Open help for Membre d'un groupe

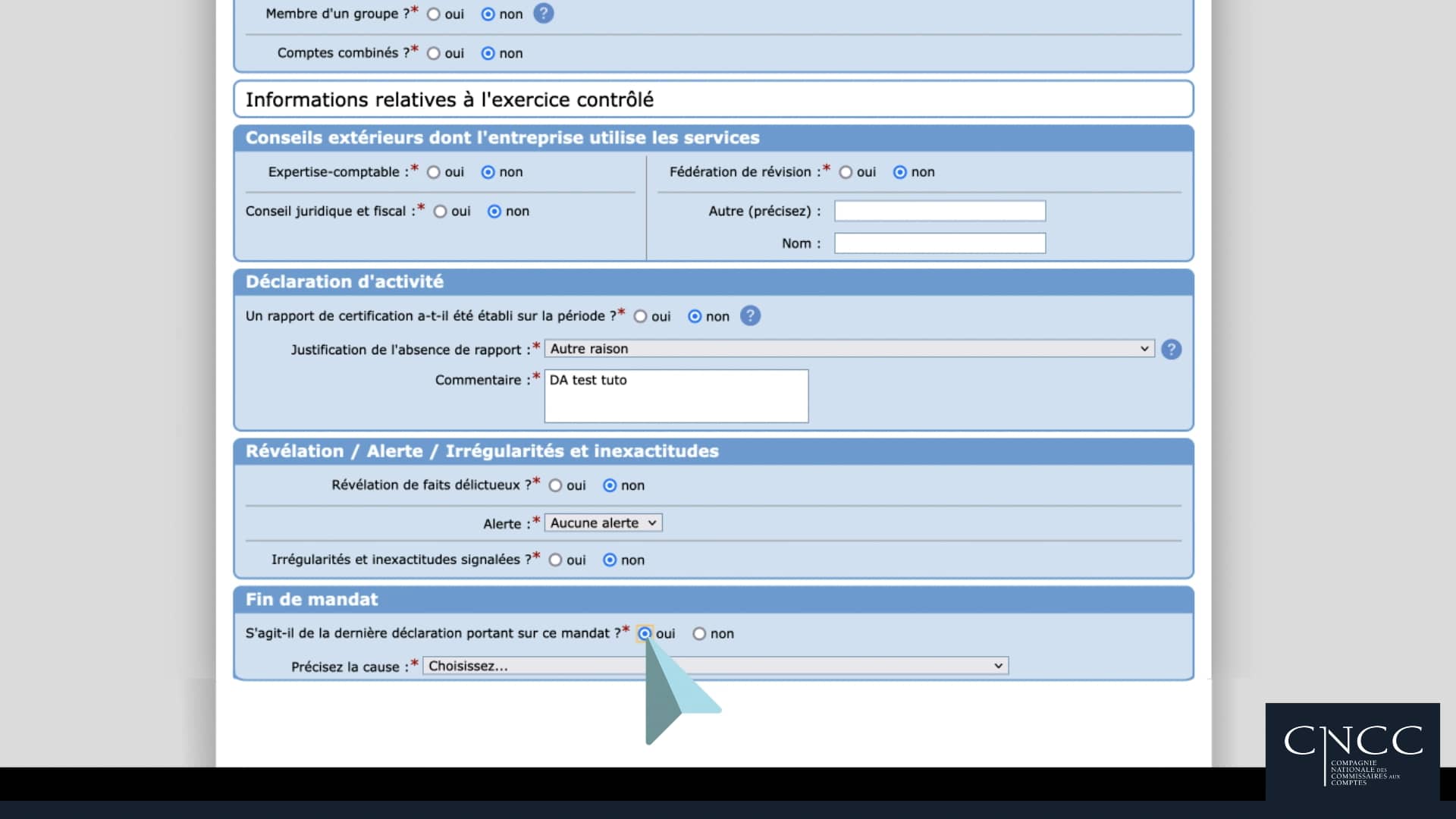543,14
